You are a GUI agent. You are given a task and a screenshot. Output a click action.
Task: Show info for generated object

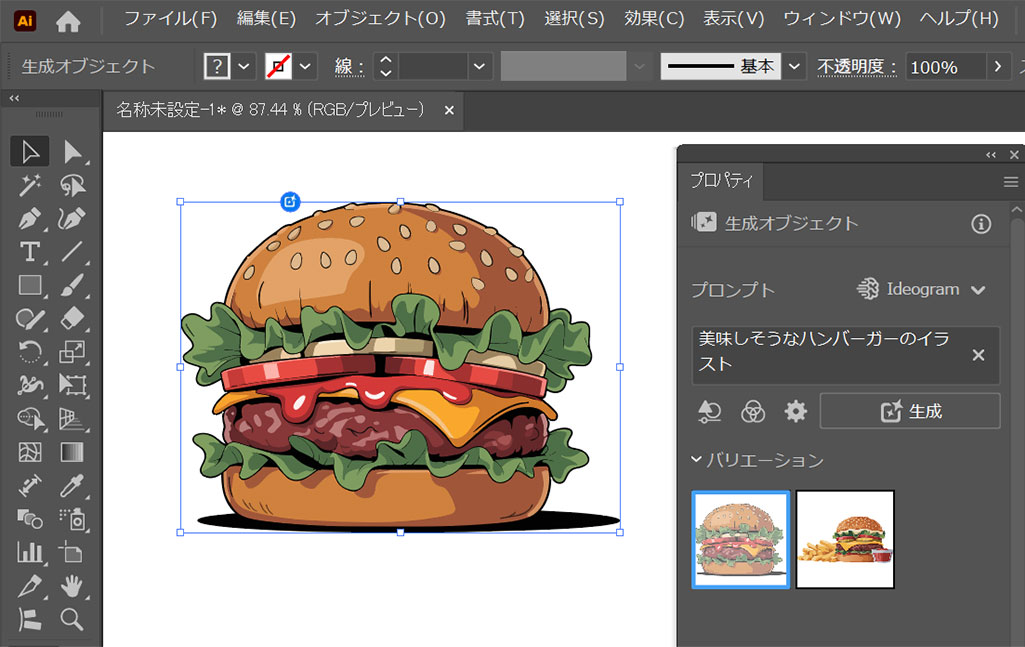[x=981, y=224]
